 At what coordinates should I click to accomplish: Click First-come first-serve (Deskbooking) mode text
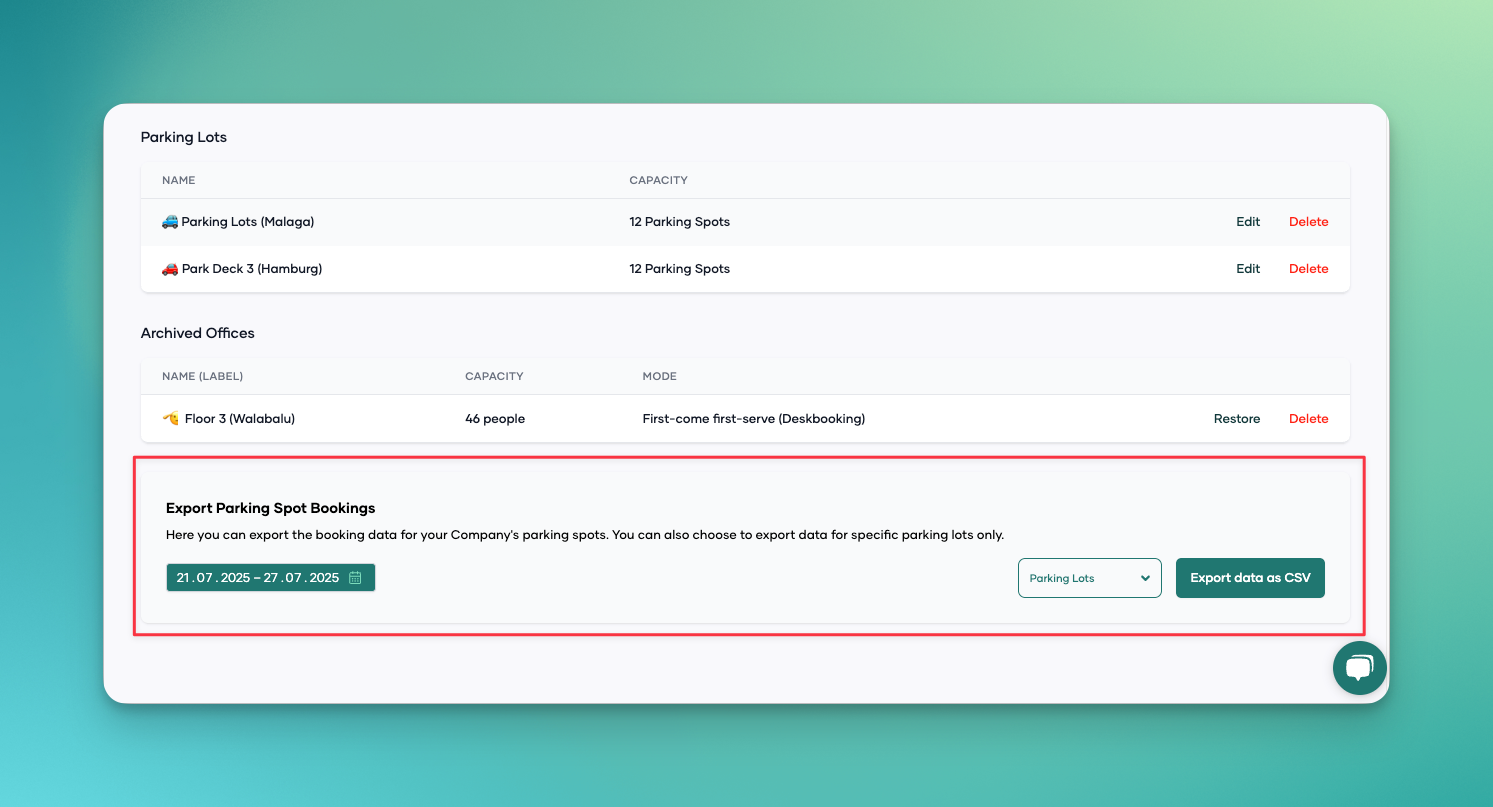pos(753,419)
